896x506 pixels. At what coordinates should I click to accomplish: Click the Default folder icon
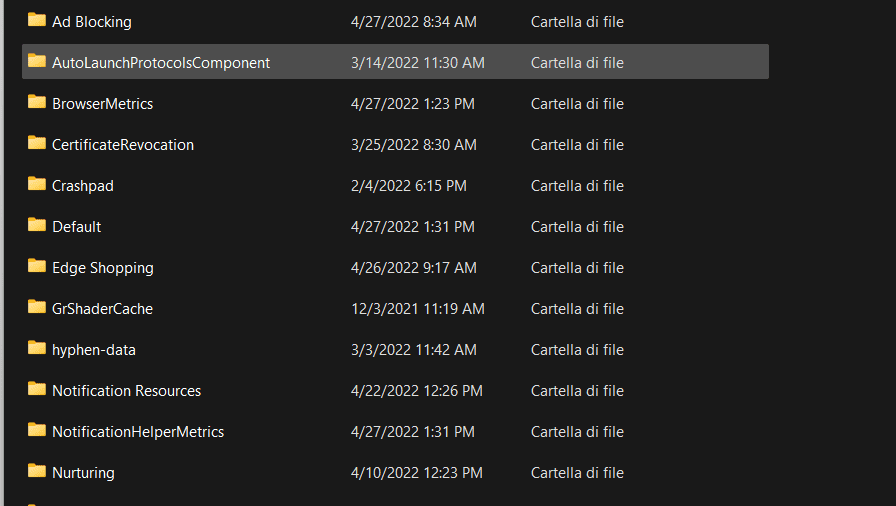(37, 225)
